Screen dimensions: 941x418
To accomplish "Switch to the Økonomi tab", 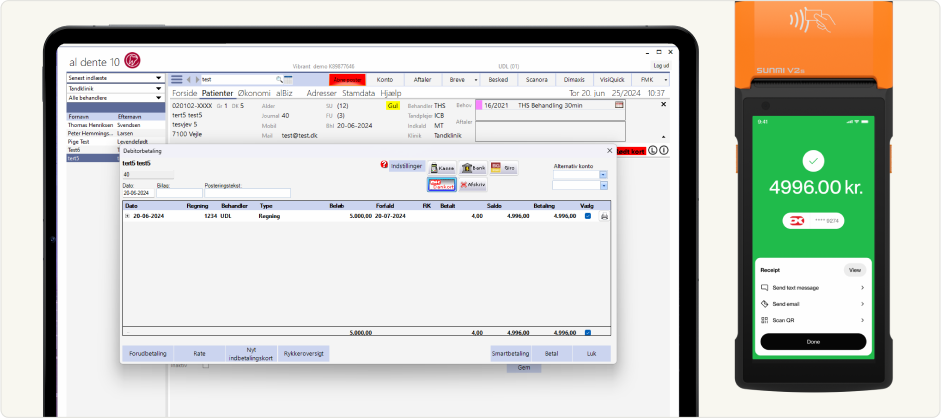I will (x=254, y=93).
